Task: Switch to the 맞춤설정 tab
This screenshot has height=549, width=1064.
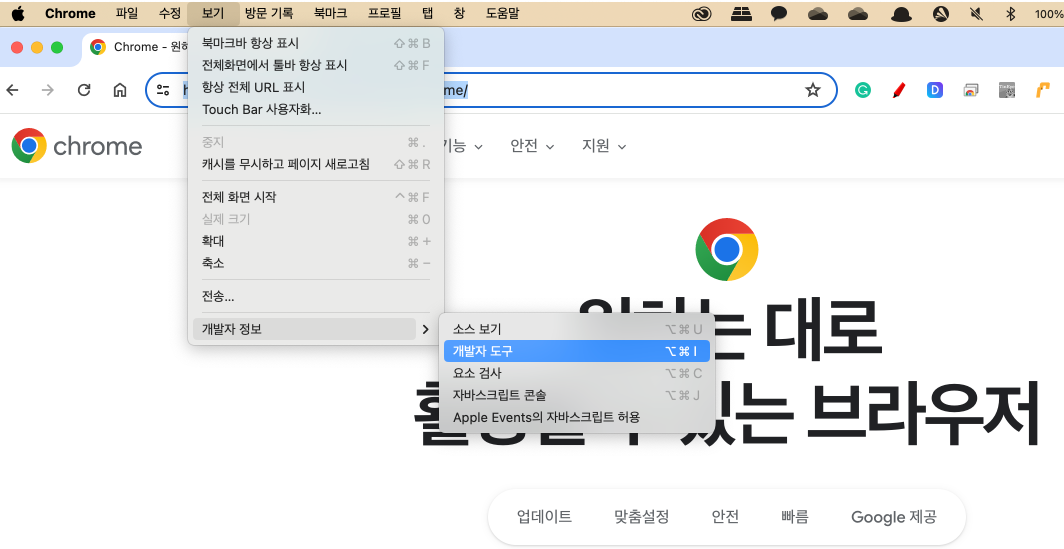Action: [x=641, y=517]
